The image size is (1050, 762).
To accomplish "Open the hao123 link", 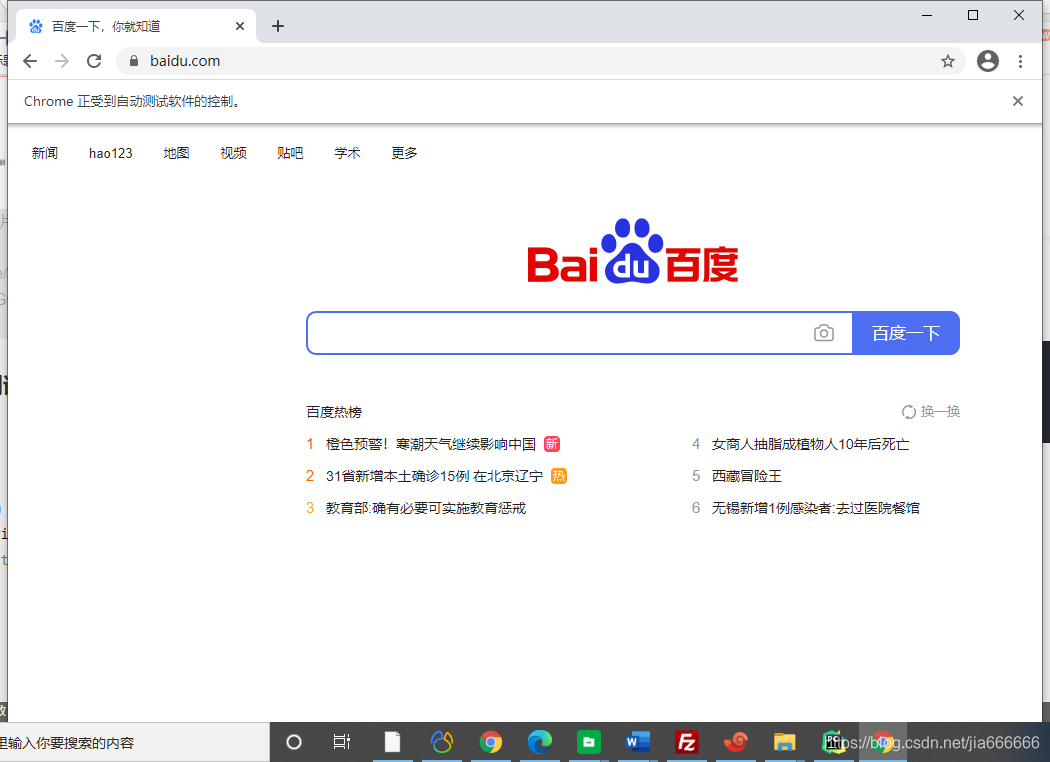I will 110,153.
